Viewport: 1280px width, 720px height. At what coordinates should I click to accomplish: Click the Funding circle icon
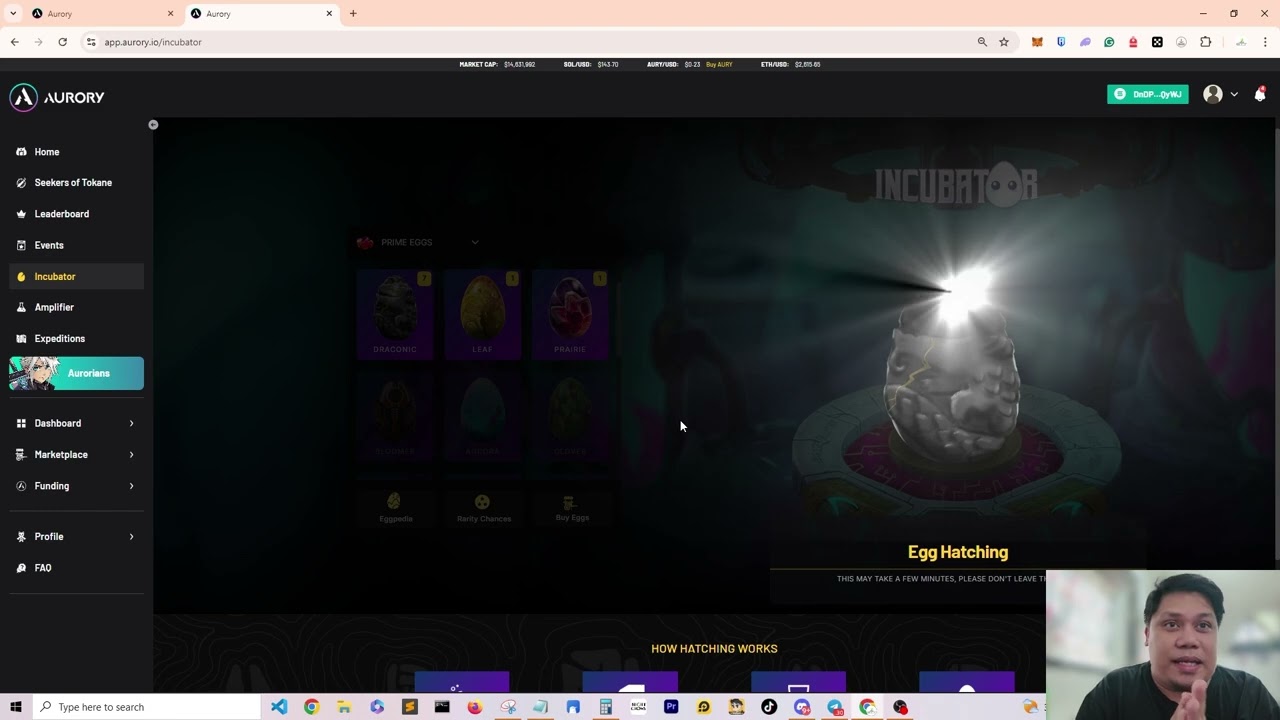pos(21,486)
